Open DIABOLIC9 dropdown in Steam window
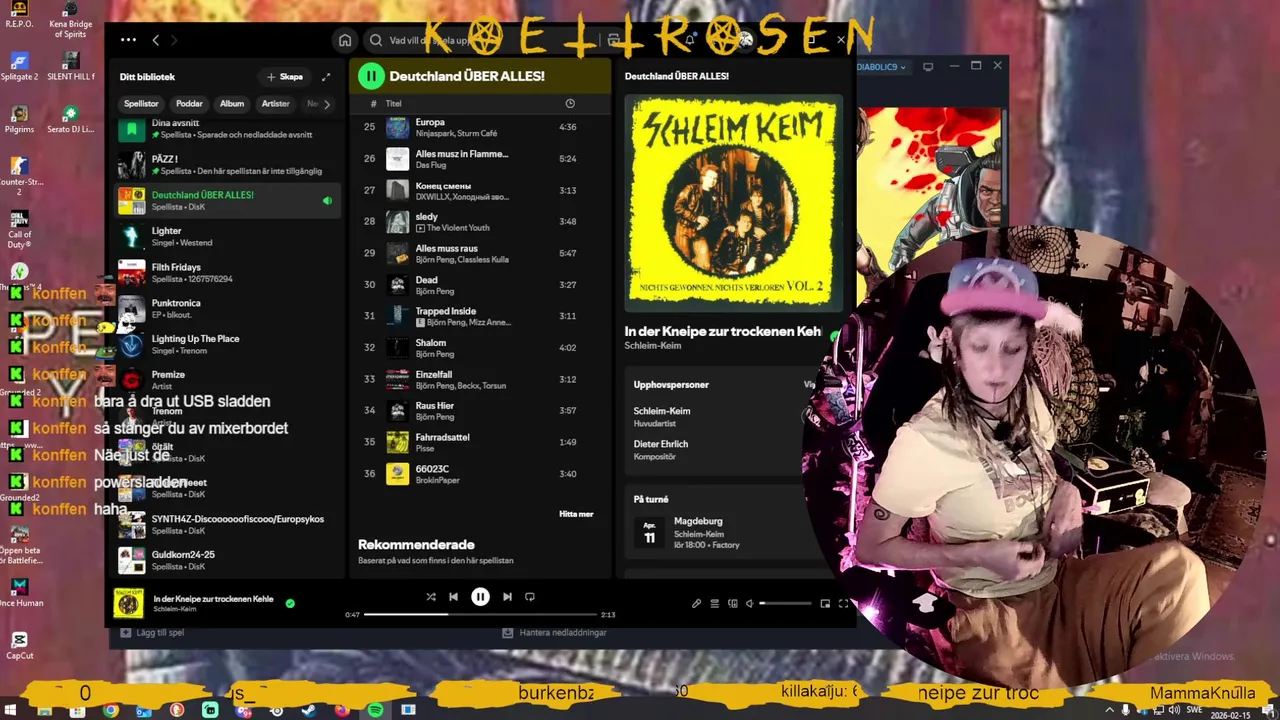This screenshot has height=720, width=1280. (882, 67)
